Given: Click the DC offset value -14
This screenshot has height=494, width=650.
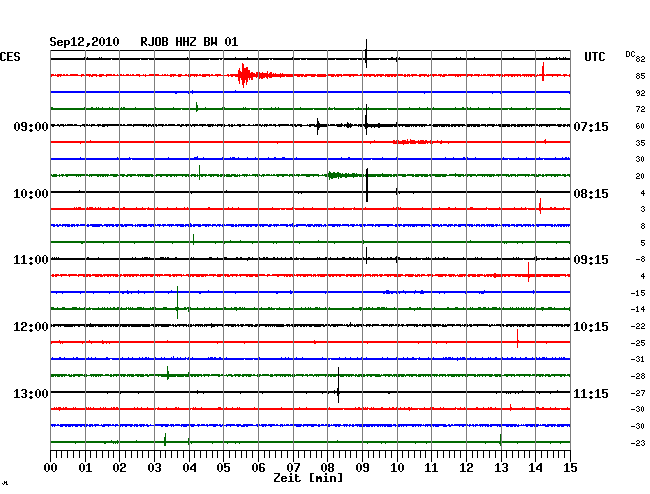Looking at the screenshot, I should point(638,309).
